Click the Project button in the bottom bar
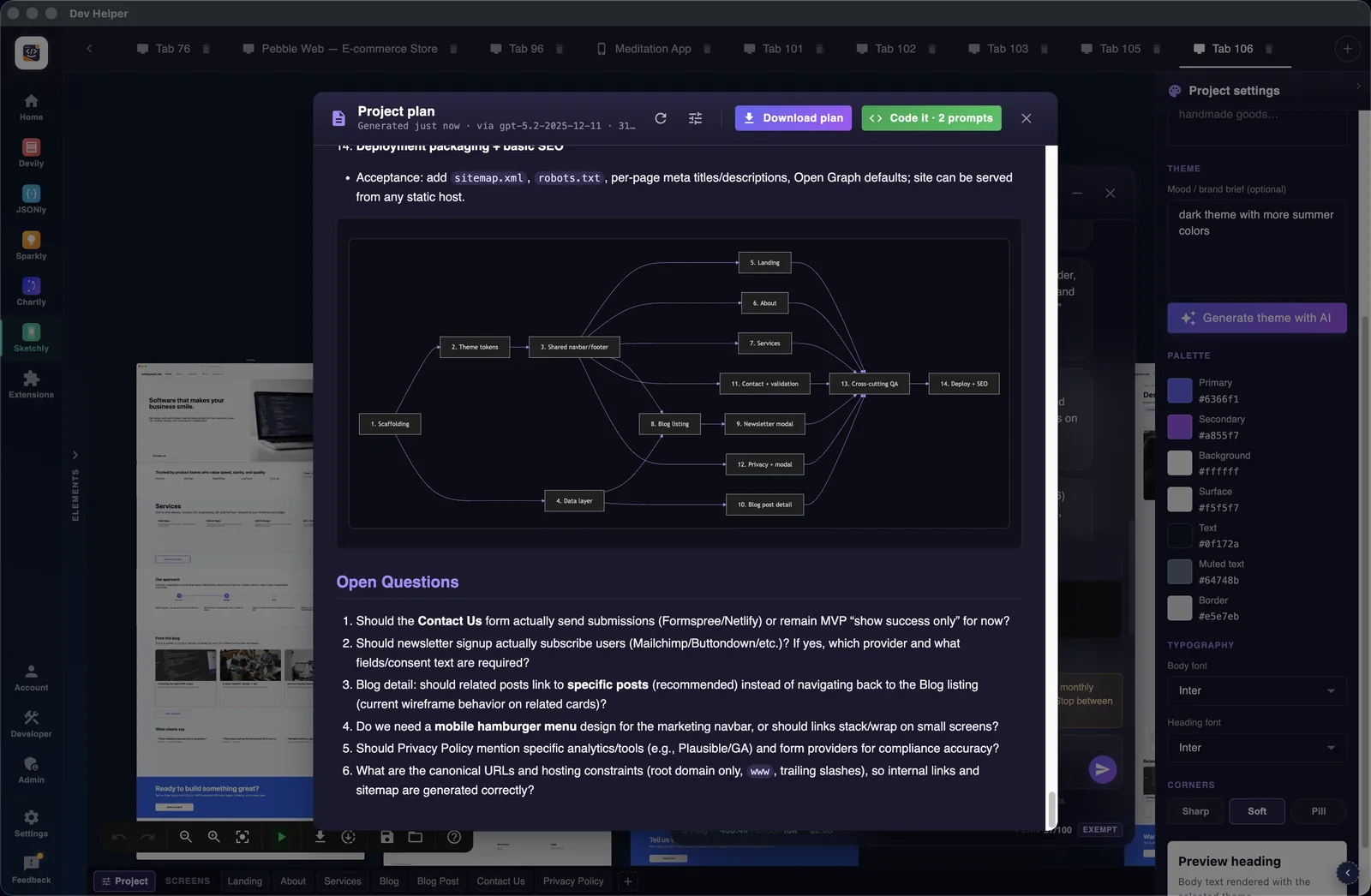1371x896 pixels. (124, 881)
